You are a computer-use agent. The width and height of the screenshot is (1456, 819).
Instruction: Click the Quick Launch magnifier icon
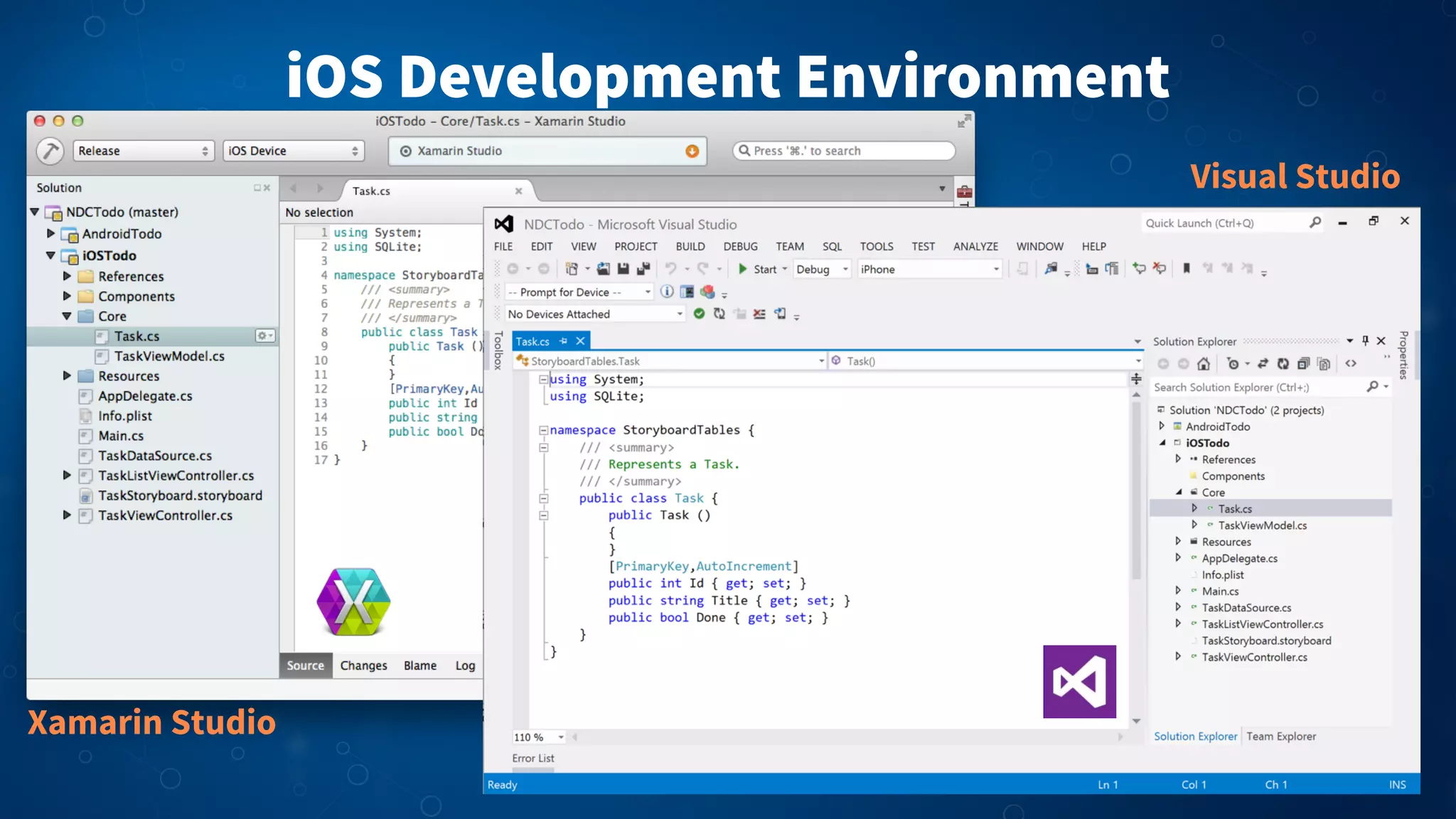1315,223
